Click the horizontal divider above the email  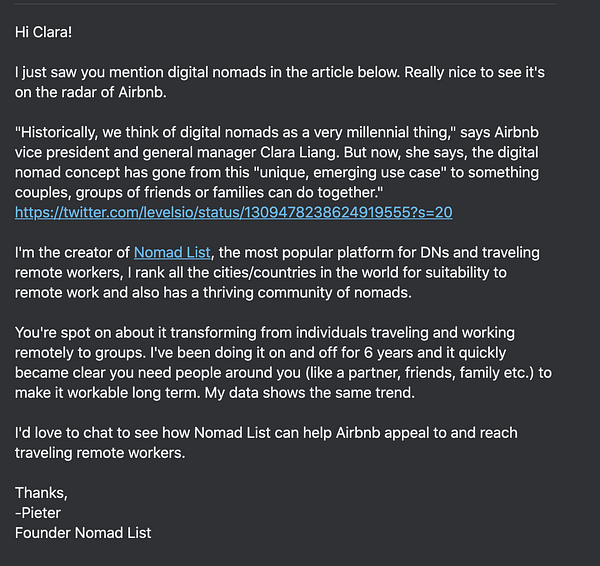pyautogui.click(x=285, y=4)
